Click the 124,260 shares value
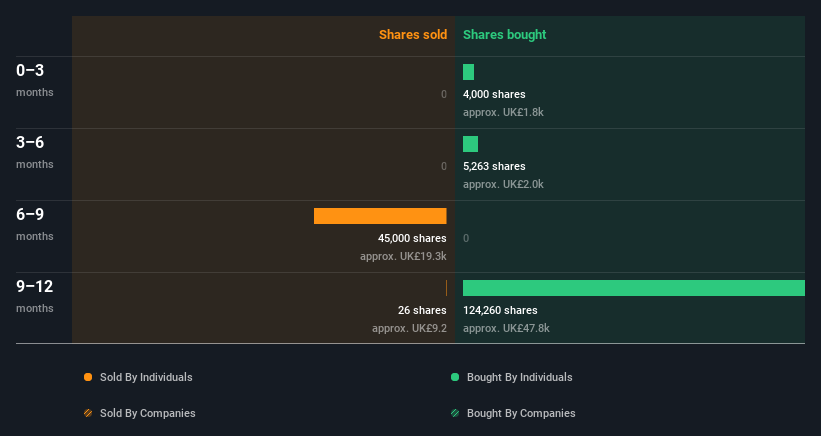This screenshot has height=436, width=821. 500,310
